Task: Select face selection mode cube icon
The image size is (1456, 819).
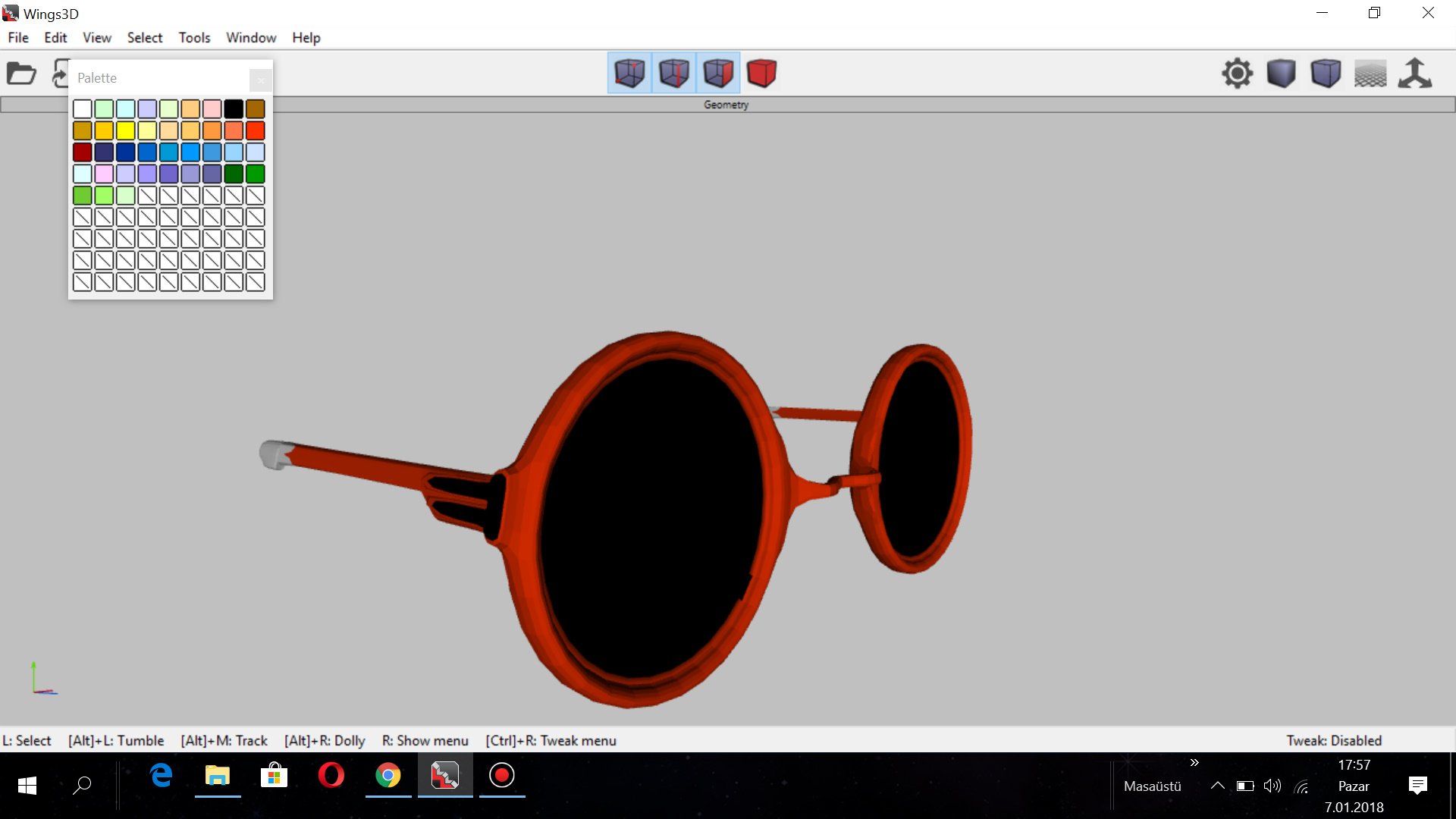Action: pyautogui.click(x=717, y=74)
